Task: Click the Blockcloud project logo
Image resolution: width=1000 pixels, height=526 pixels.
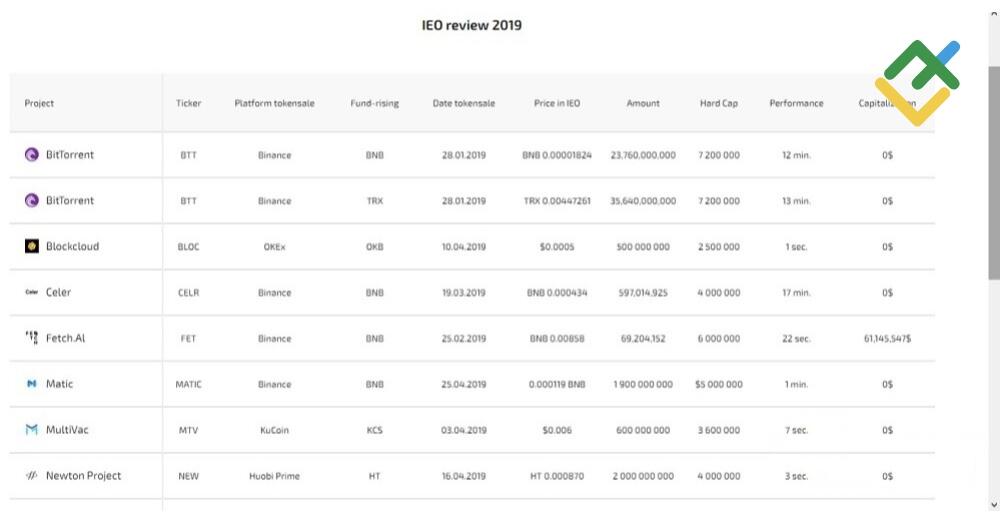Action: 31,246
